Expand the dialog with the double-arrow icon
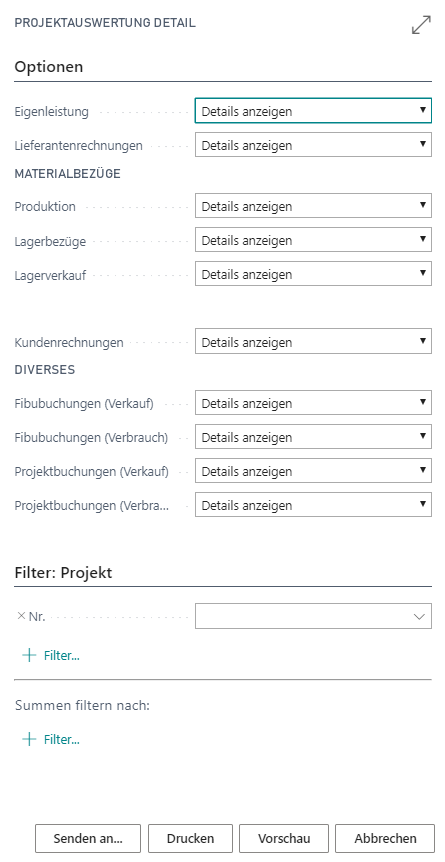Screen dimensions: 445x862 421,25
